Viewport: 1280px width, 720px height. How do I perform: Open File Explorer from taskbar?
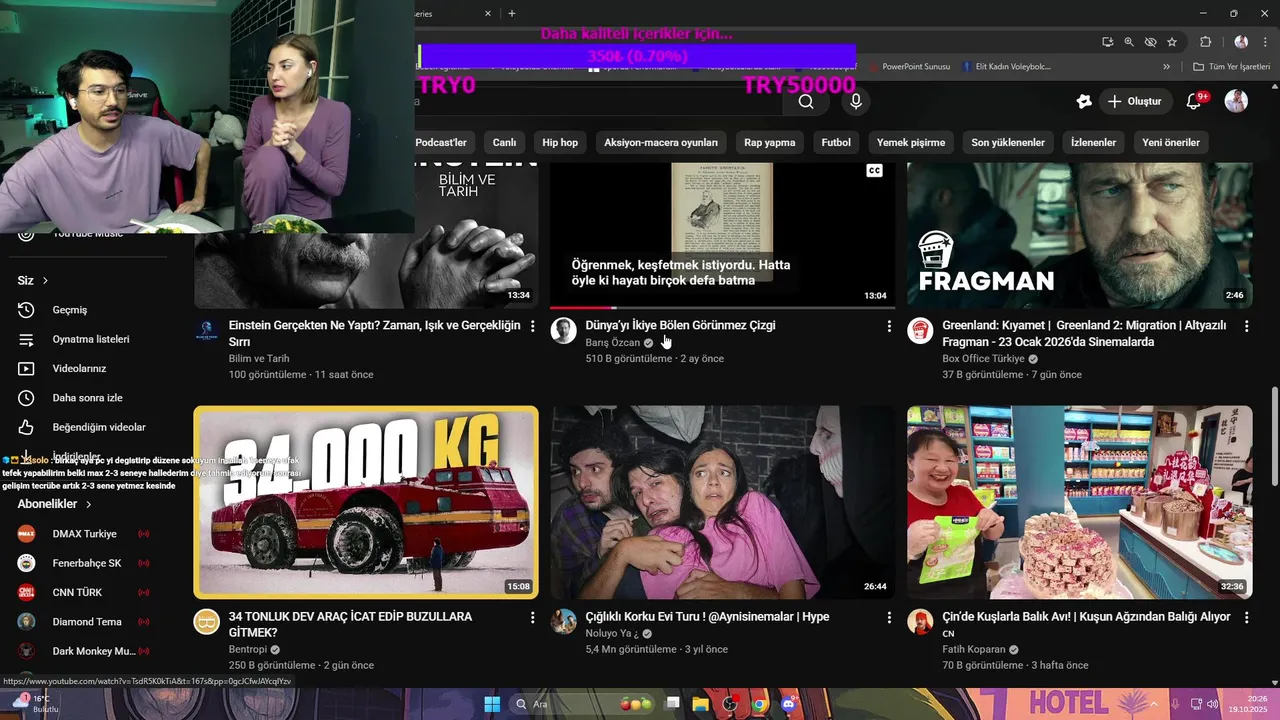(700, 704)
